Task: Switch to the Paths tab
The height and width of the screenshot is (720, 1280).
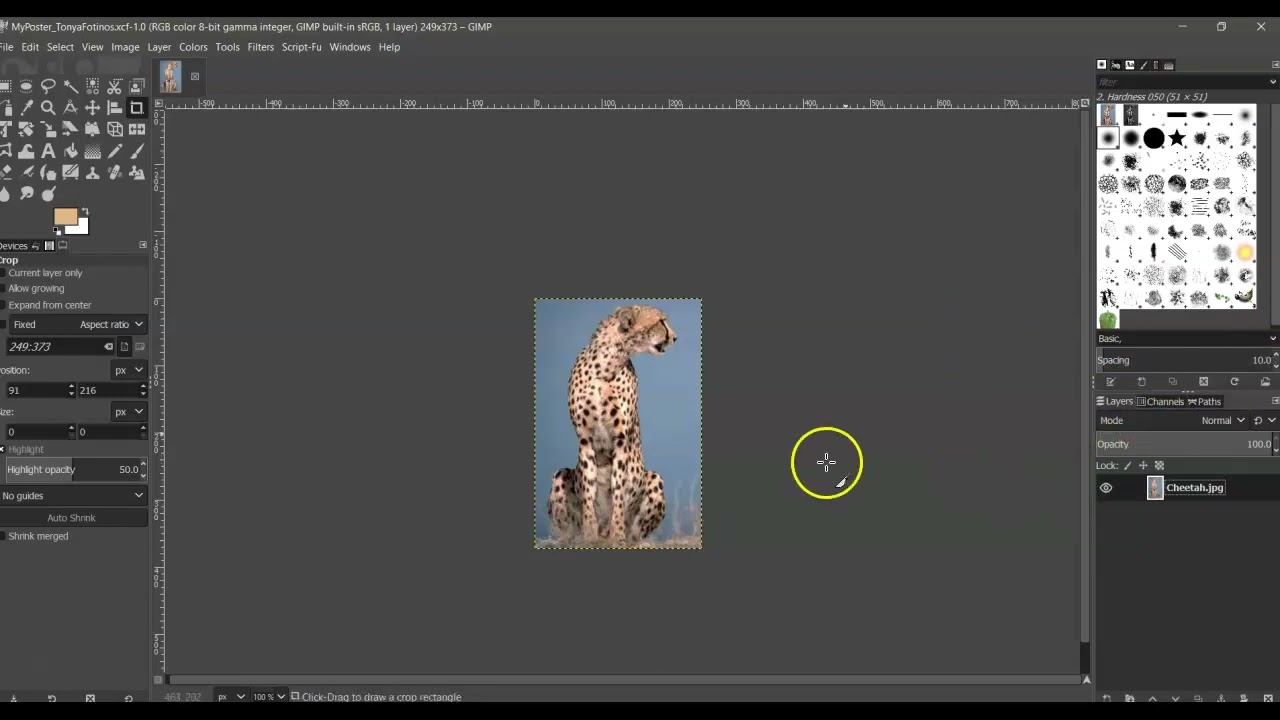Action: tap(1204, 402)
